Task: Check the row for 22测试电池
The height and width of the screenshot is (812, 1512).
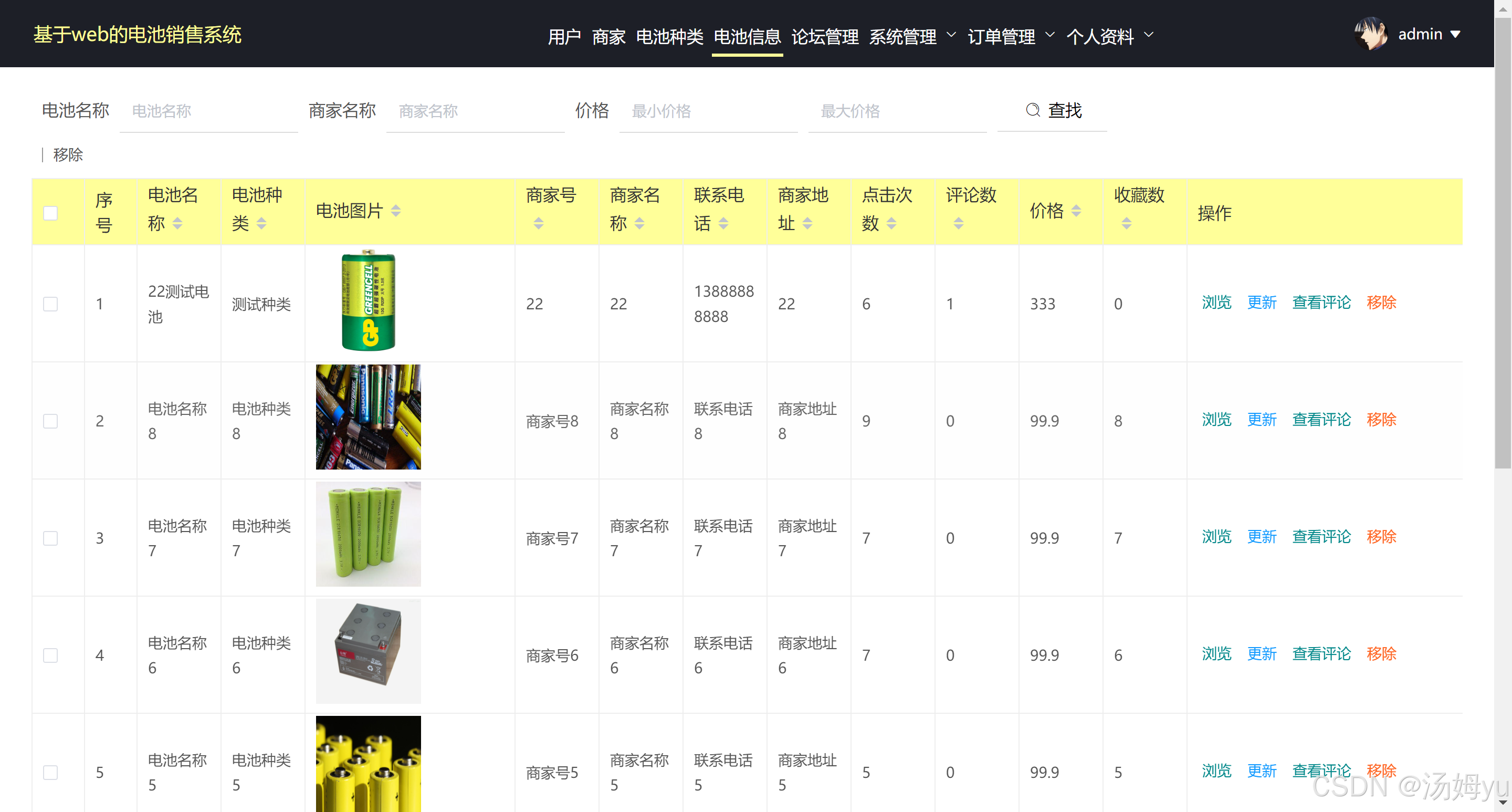Action: coord(50,304)
